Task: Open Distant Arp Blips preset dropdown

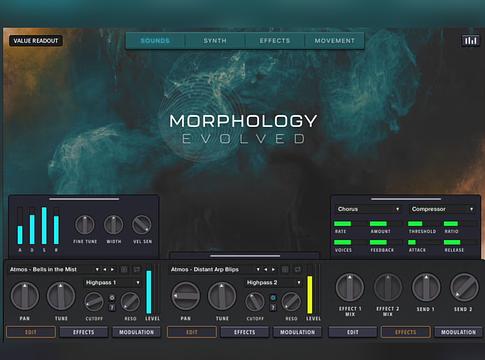Action: point(258,269)
